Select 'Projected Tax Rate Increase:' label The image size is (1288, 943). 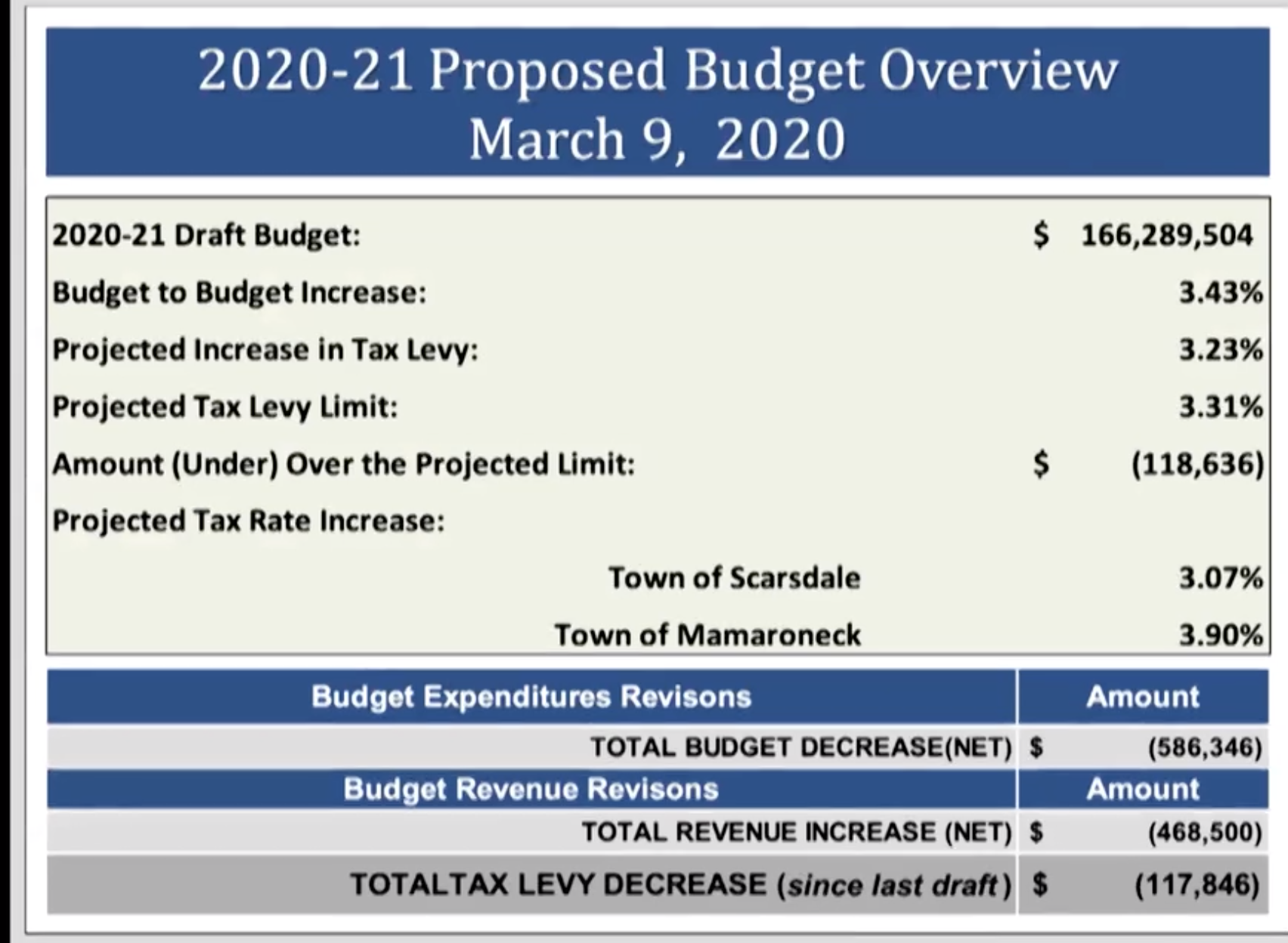point(249,521)
